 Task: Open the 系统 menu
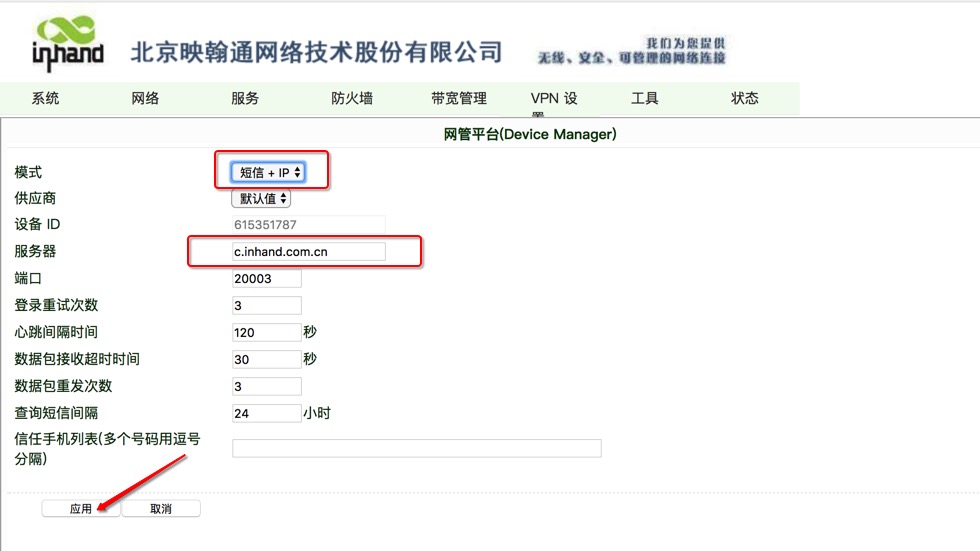[46, 98]
